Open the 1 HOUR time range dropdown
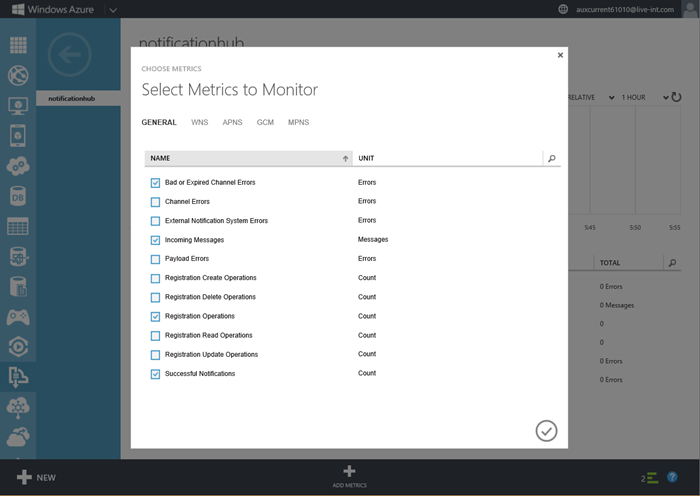 [x=645, y=97]
